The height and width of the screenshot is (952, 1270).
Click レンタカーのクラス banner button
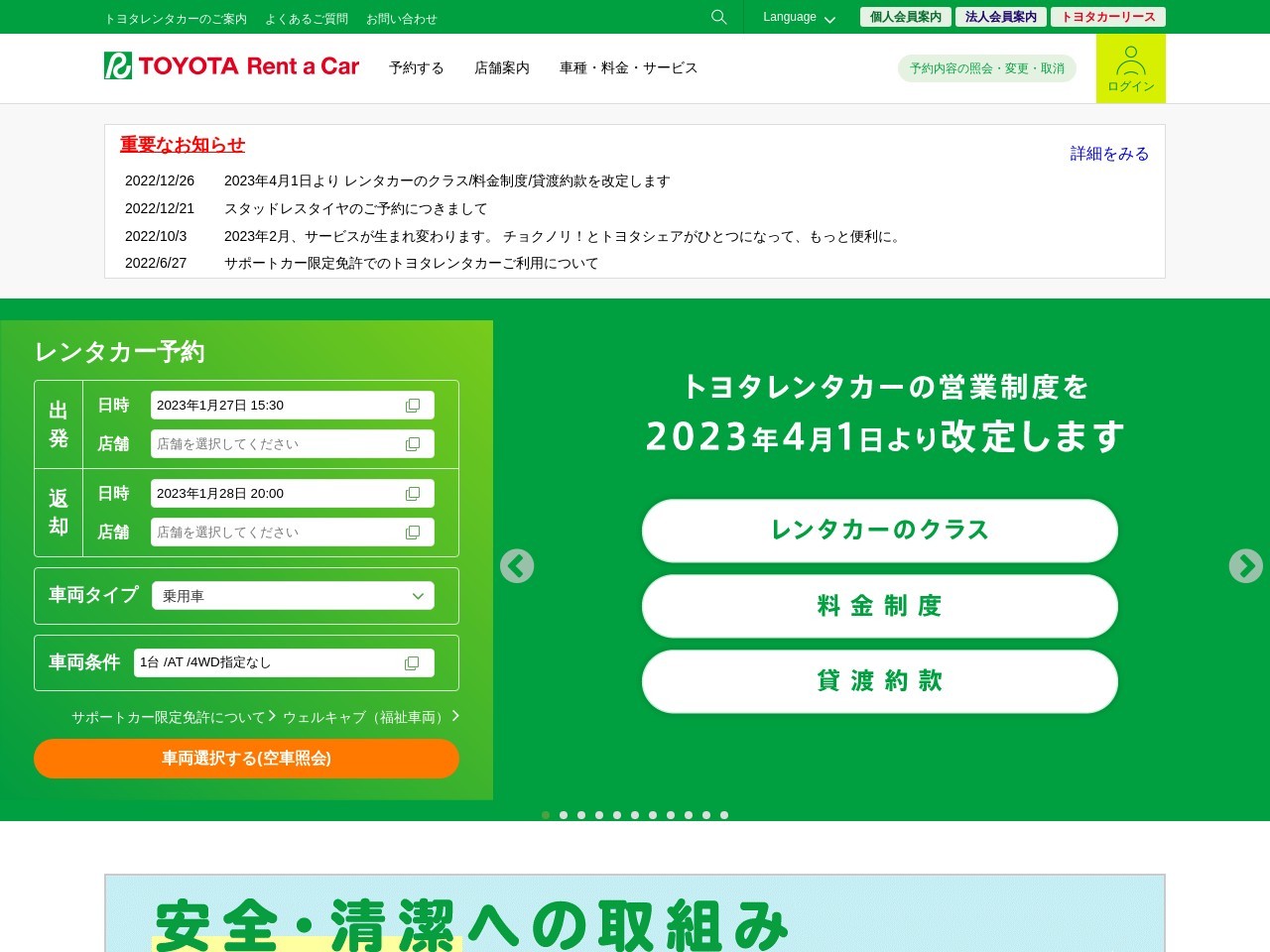(x=880, y=531)
